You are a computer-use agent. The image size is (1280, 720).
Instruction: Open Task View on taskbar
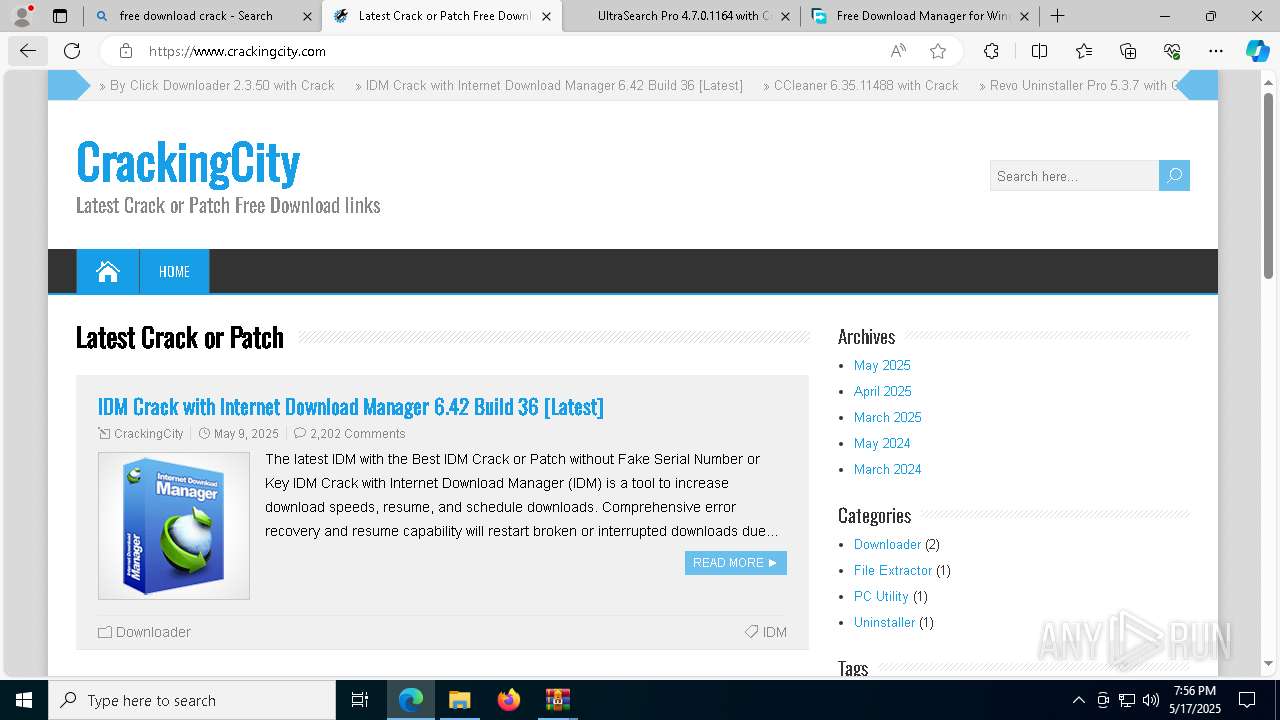click(360, 700)
